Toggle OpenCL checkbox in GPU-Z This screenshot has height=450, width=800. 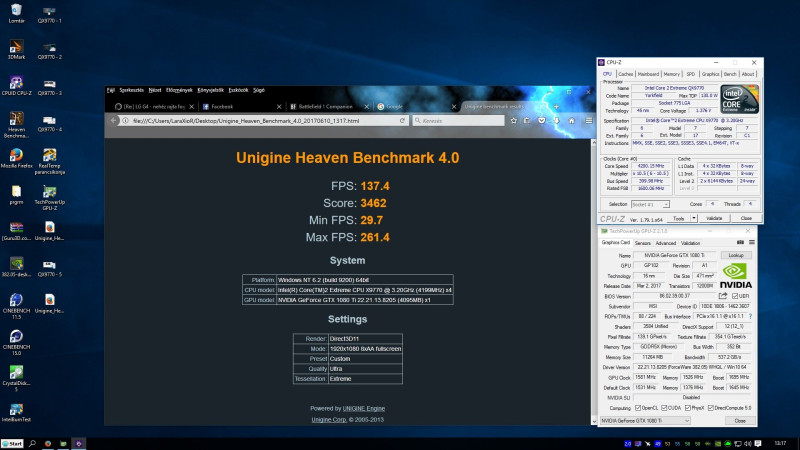point(638,408)
